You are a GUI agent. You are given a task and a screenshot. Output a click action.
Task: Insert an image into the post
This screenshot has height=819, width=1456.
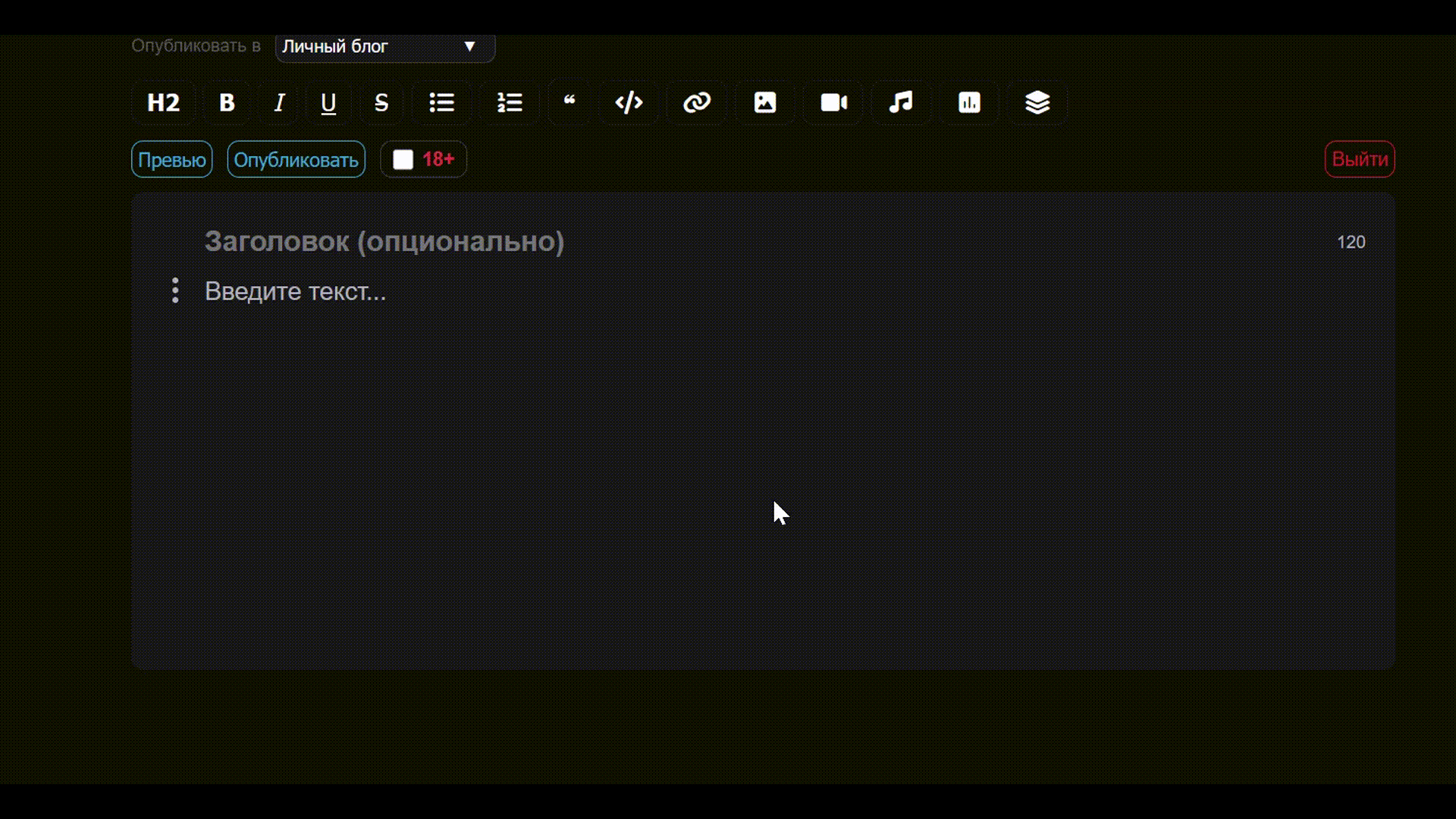click(x=765, y=102)
